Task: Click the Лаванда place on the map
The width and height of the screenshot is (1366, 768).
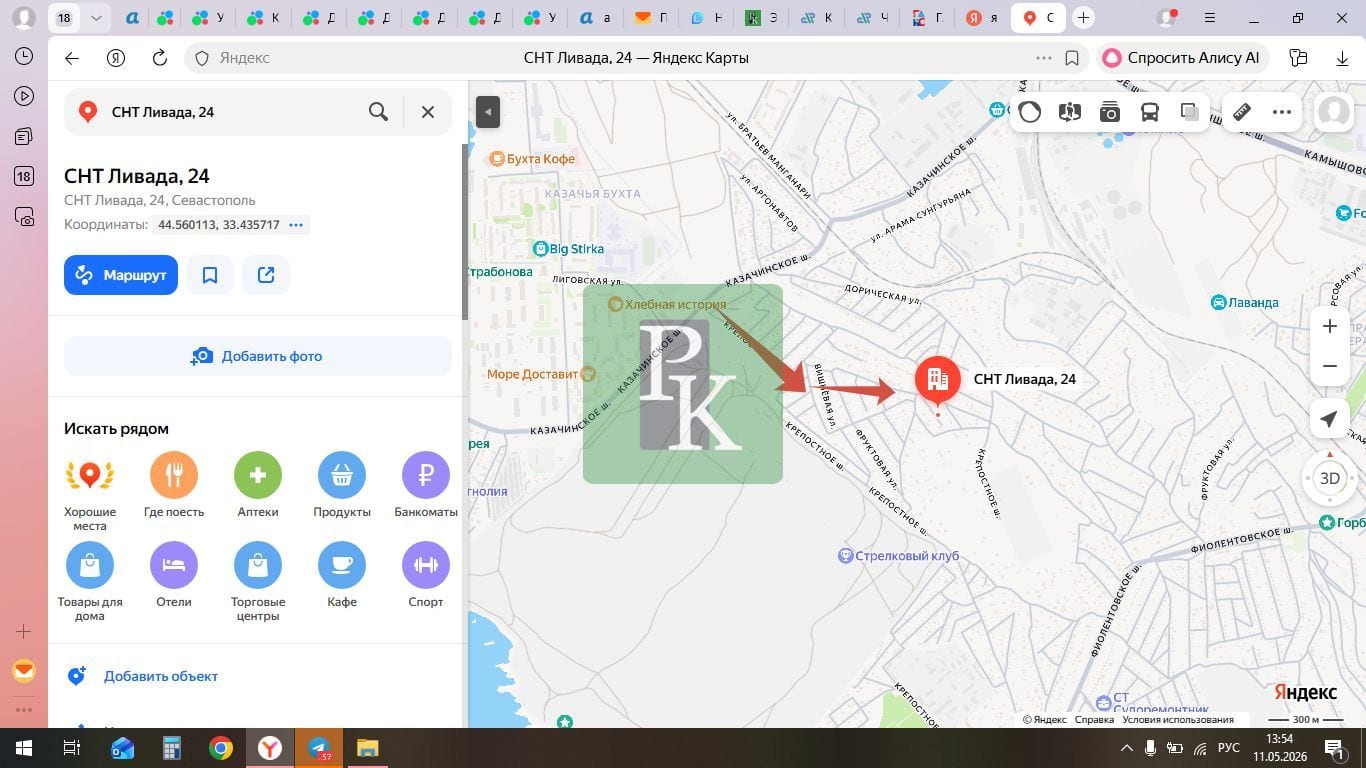Action: click(1245, 302)
